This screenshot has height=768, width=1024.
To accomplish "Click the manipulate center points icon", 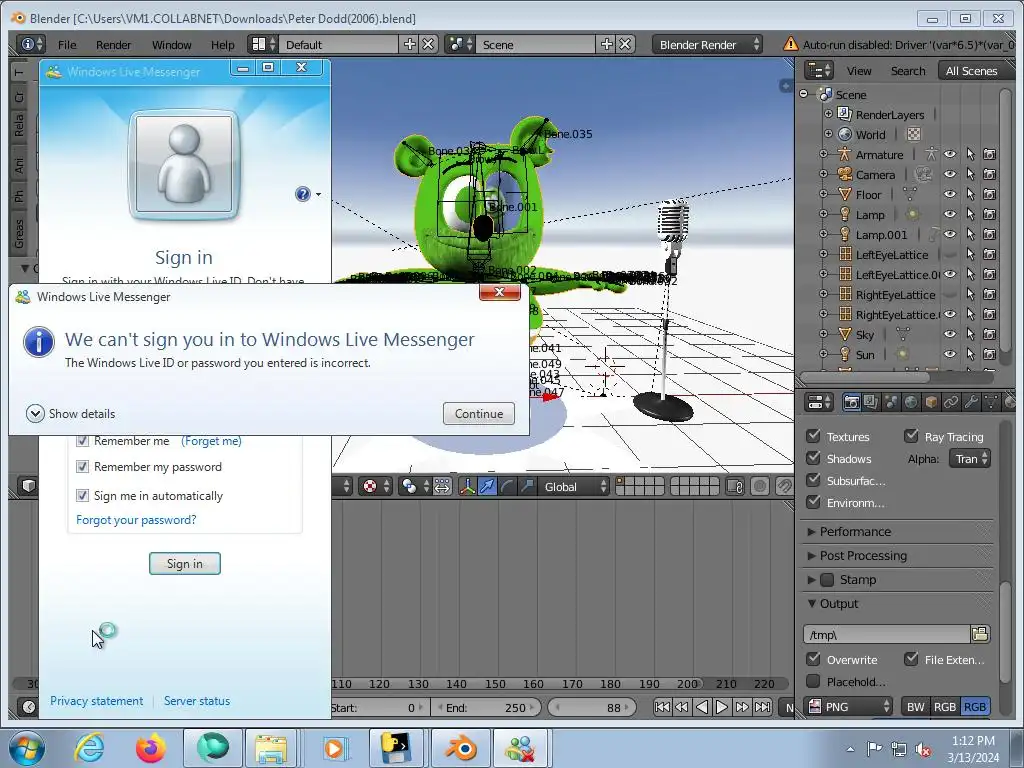I will click(x=442, y=487).
